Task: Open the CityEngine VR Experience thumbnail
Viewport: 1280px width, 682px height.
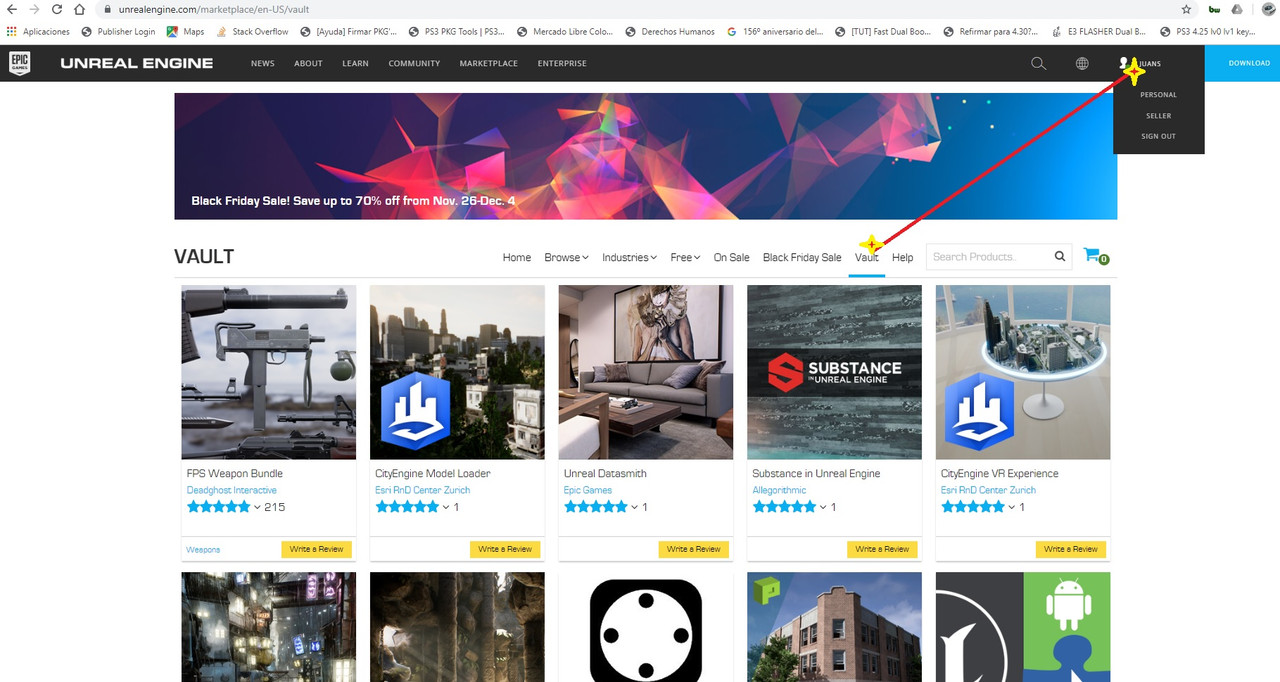Action: [x=1023, y=372]
